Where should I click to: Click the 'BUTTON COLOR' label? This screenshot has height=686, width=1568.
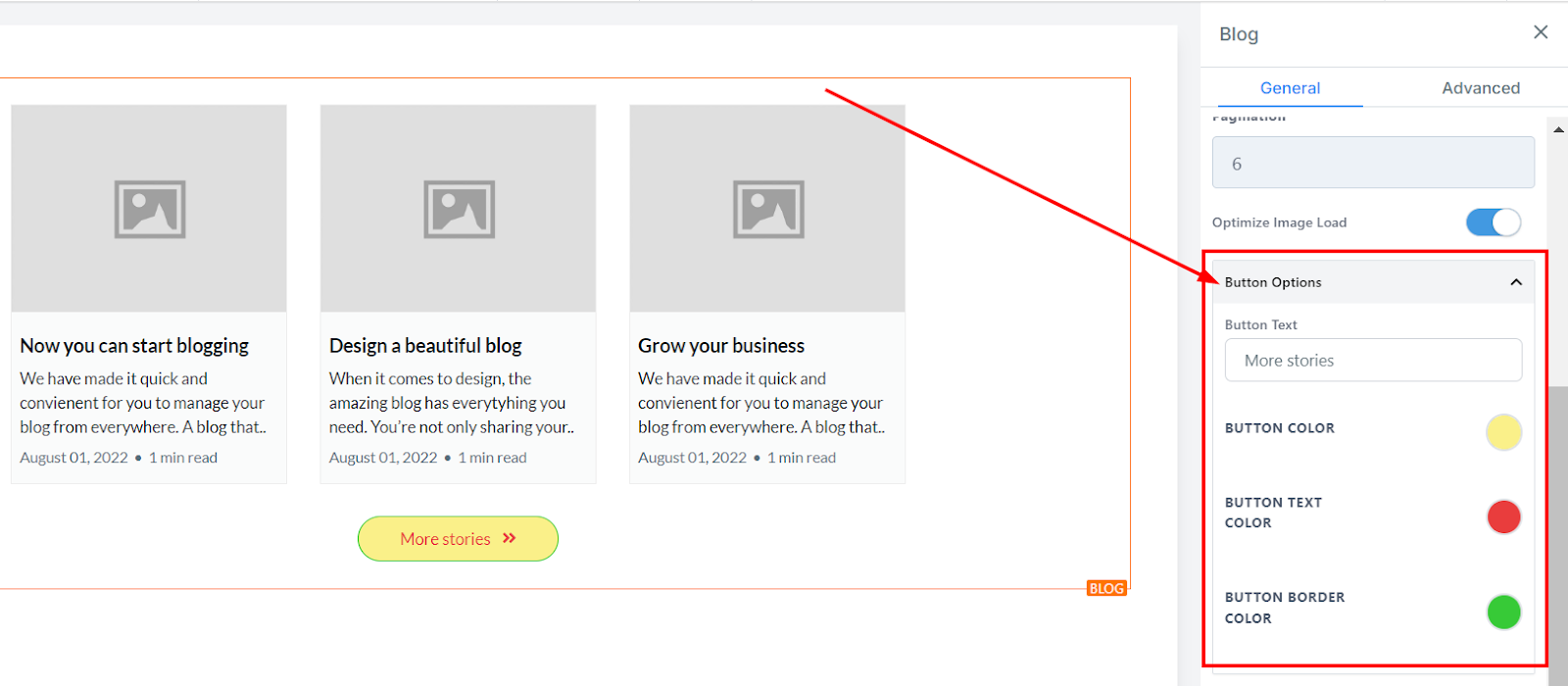tap(1280, 428)
